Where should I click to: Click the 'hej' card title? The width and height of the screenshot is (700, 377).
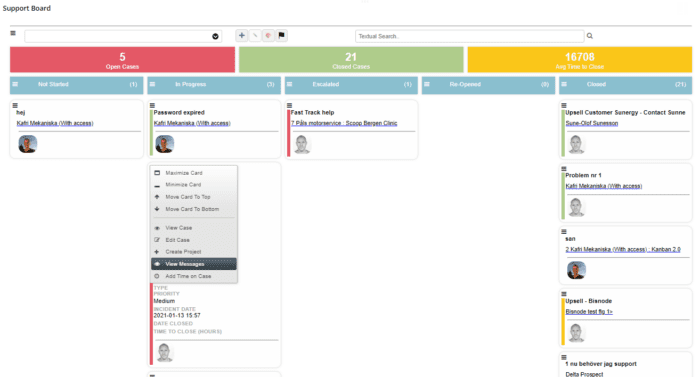21,113
